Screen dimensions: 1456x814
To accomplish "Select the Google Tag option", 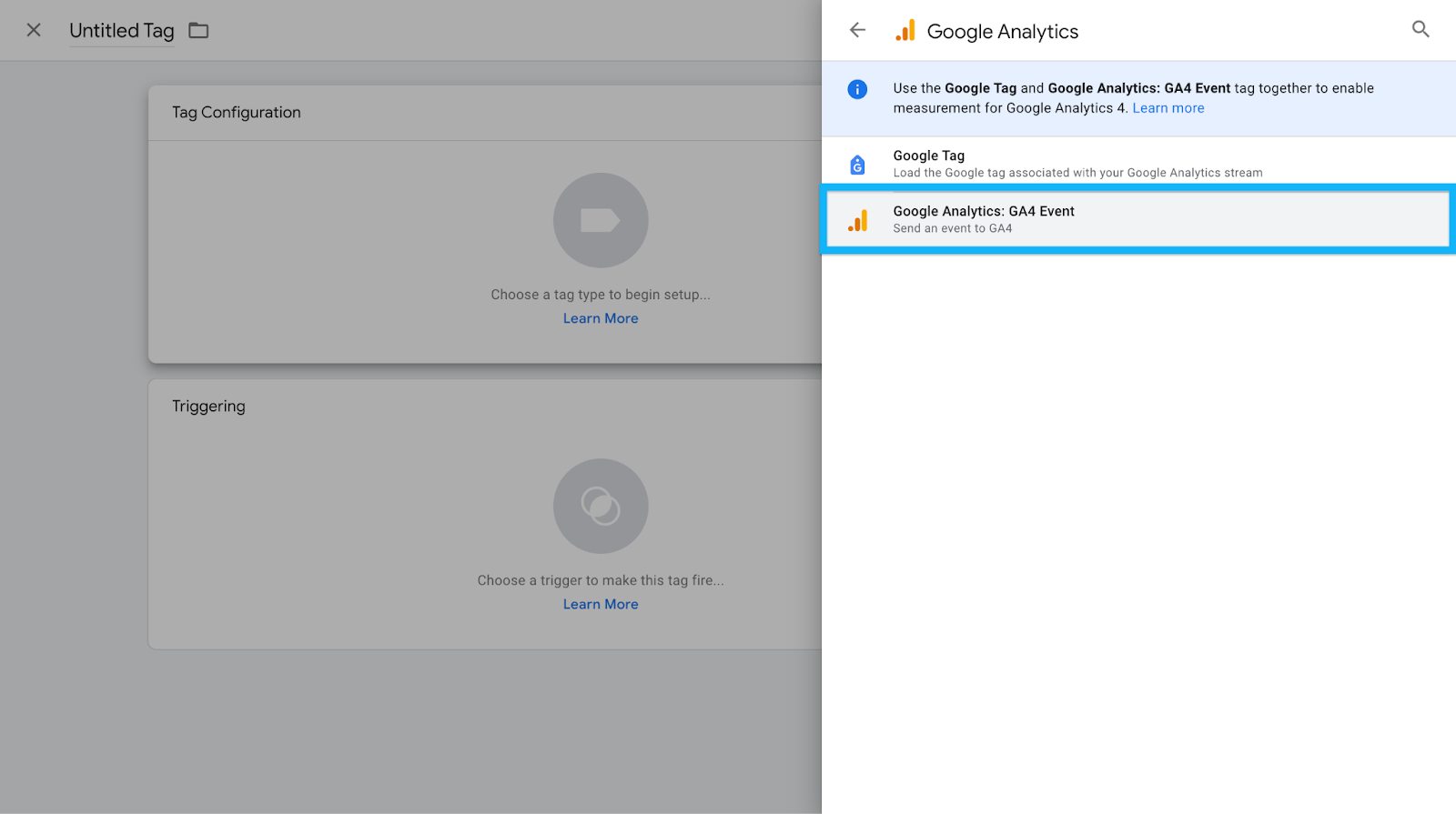I will (1138, 164).
